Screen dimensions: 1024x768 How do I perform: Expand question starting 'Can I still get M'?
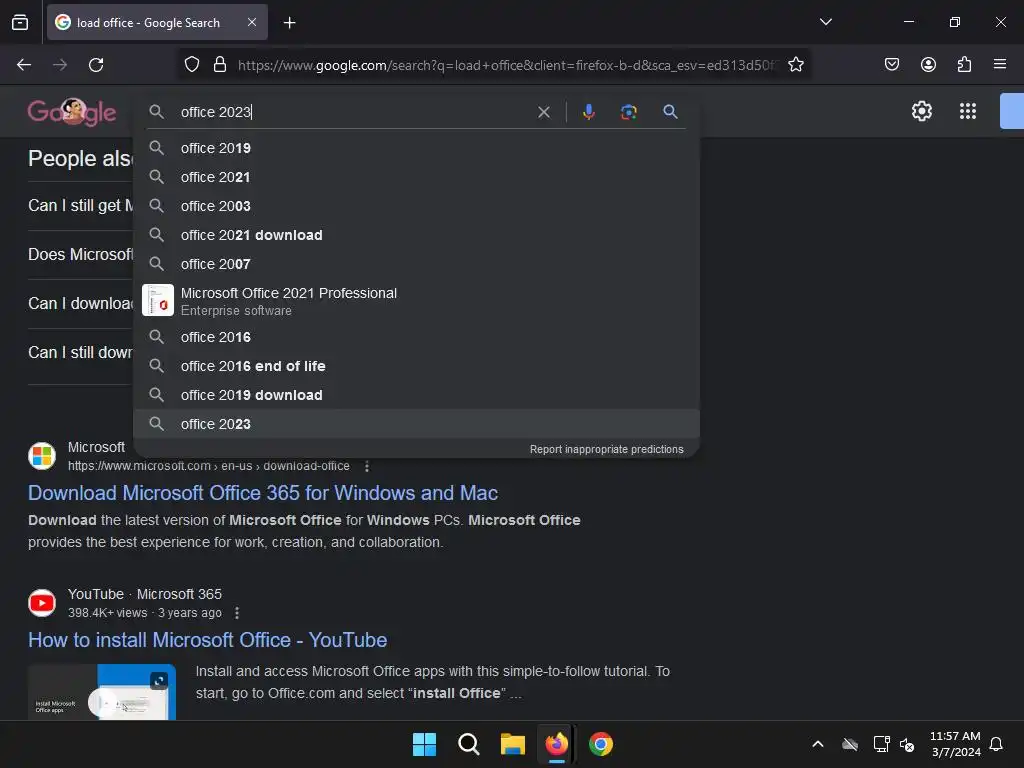pos(80,206)
